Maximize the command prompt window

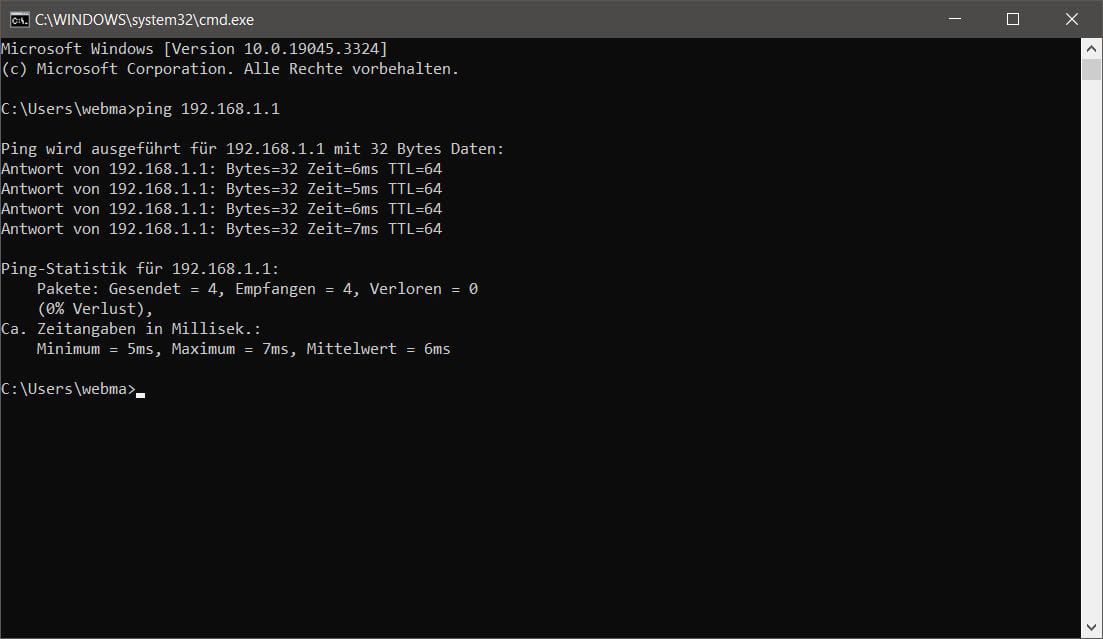tap(1012, 19)
